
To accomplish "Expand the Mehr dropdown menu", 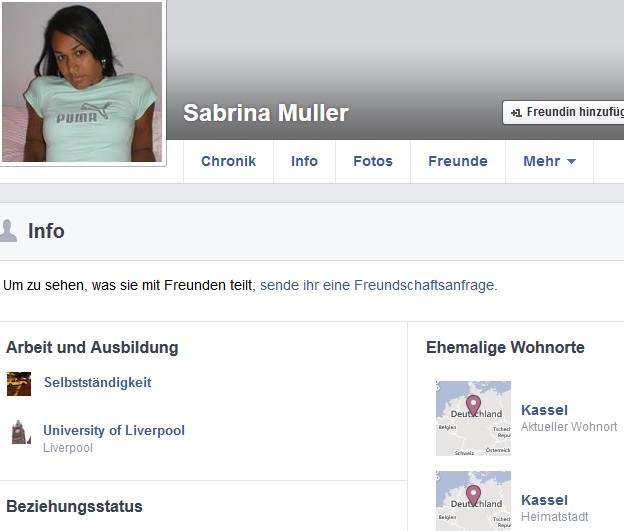I will (x=549, y=161).
